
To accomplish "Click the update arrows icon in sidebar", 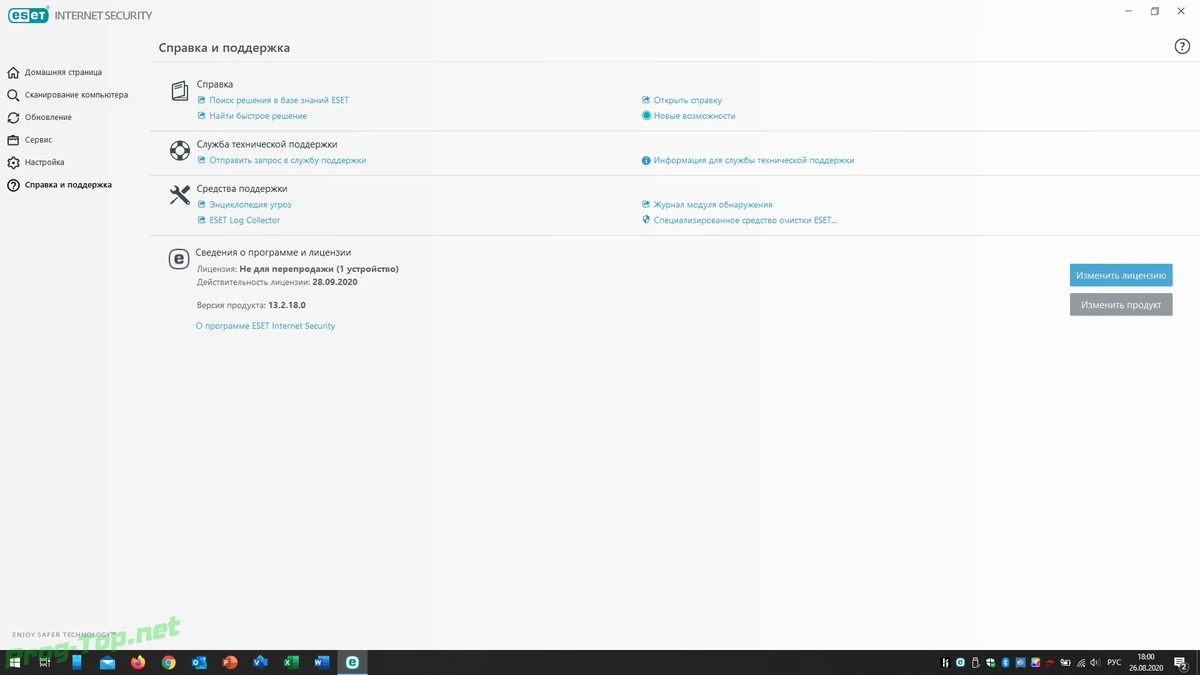I will [x=13, y=117].
